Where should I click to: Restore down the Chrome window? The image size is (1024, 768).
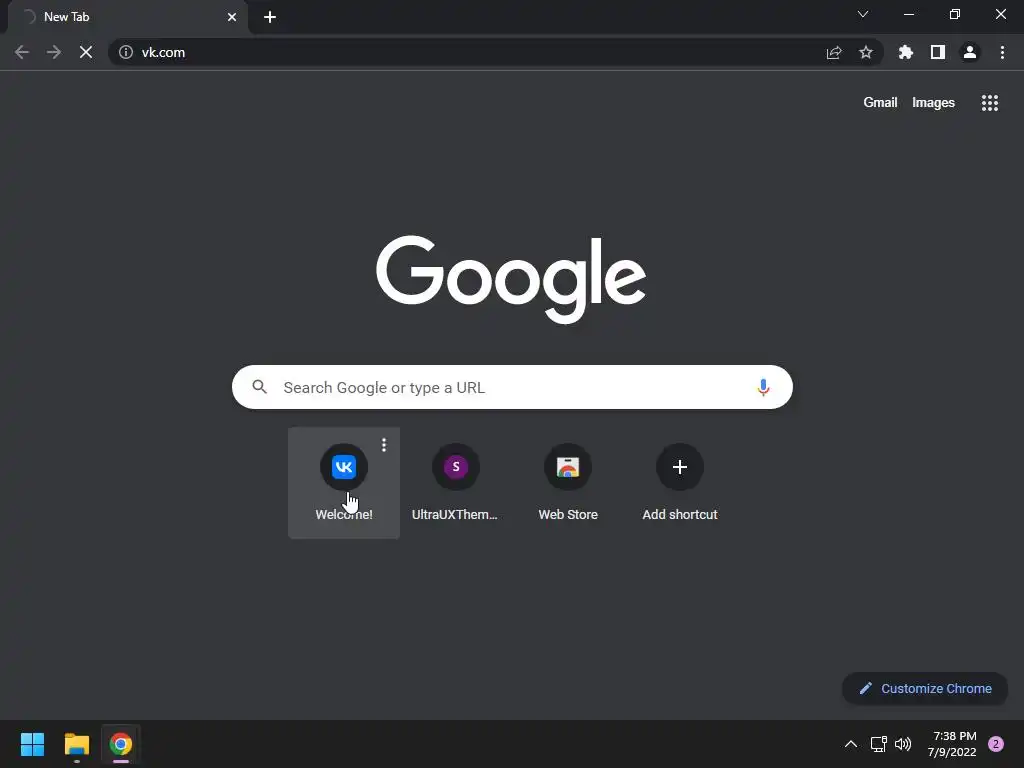point(955,14)
